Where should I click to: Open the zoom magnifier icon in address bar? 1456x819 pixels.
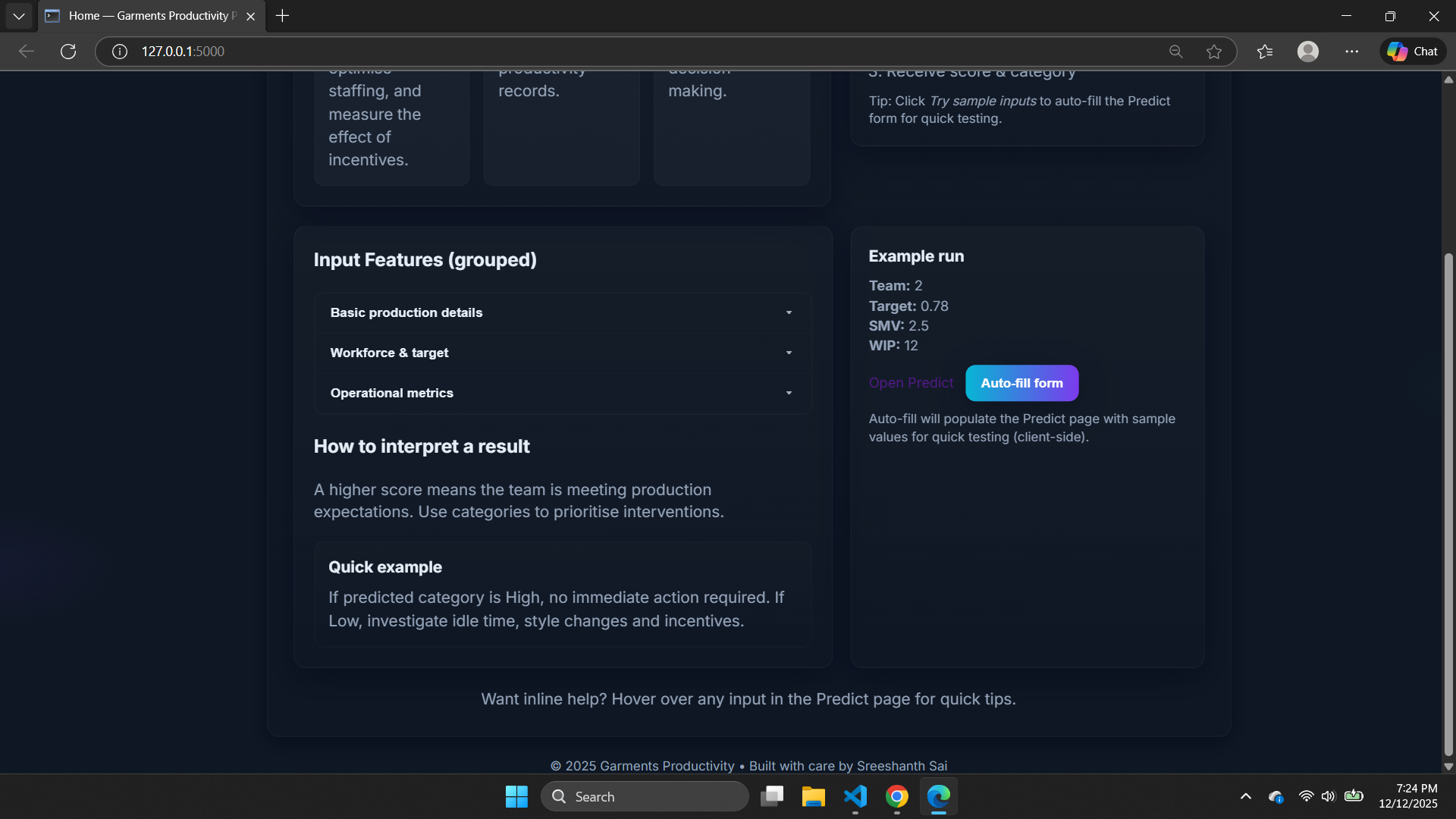[x=1175, y=52]
